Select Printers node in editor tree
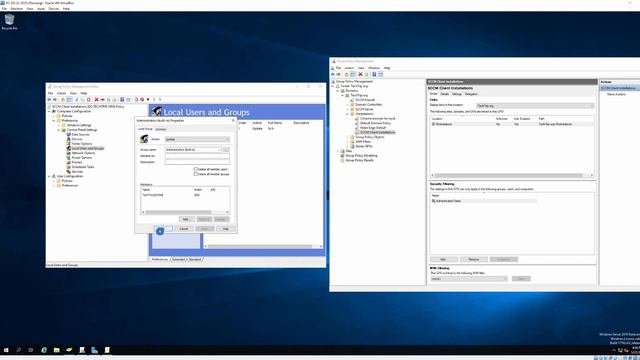Viewport: 640px width, 360px height. pyautogui.click(x=77, y=162)
